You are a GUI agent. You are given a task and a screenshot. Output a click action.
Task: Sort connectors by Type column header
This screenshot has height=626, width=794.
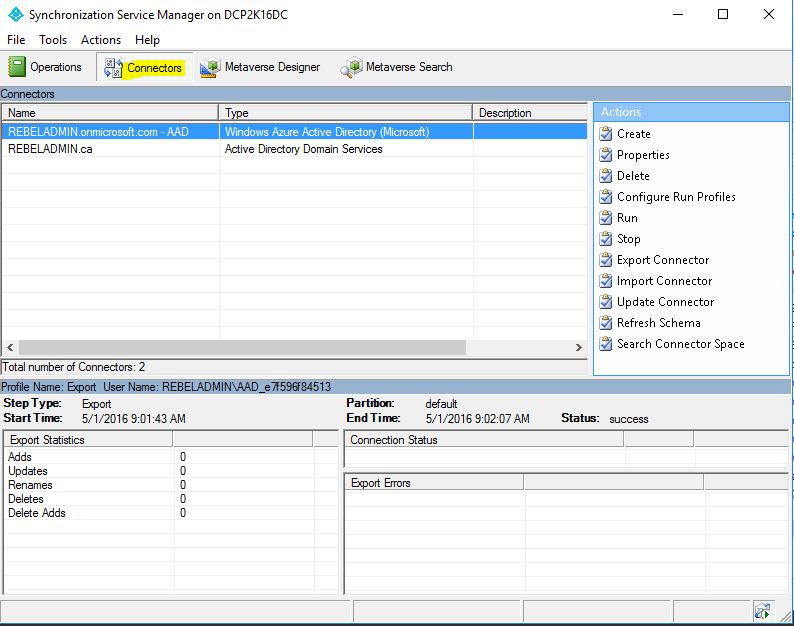345,112
